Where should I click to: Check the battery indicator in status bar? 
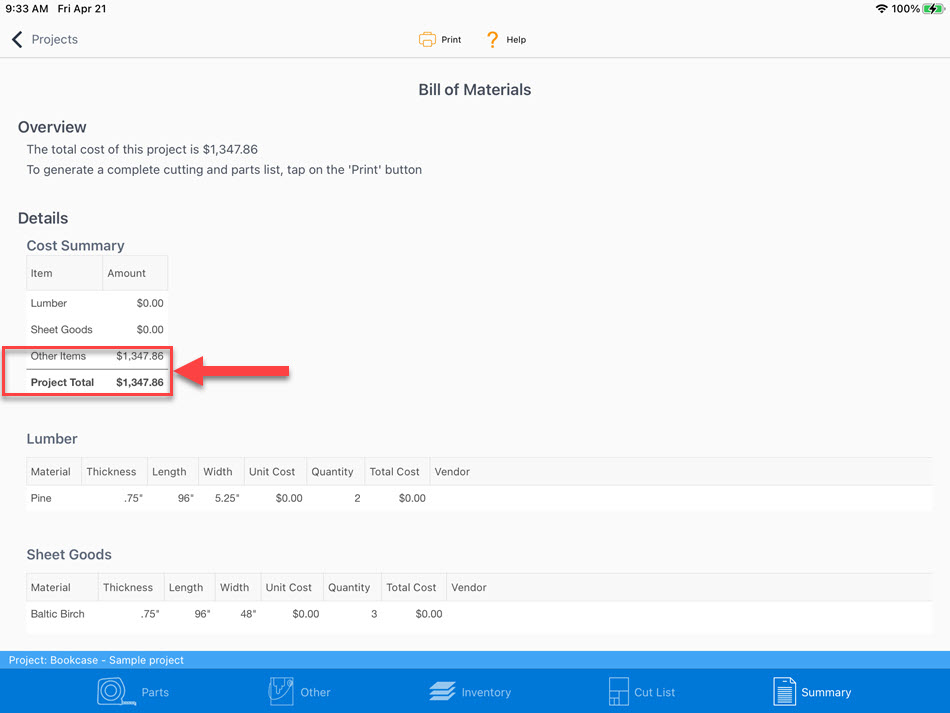coord(933,9)
